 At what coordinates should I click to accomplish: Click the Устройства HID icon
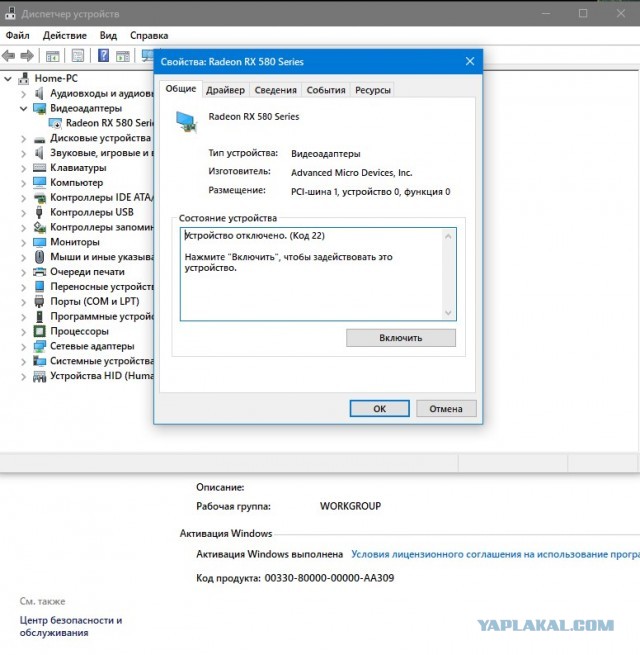(x=39, y=376)
